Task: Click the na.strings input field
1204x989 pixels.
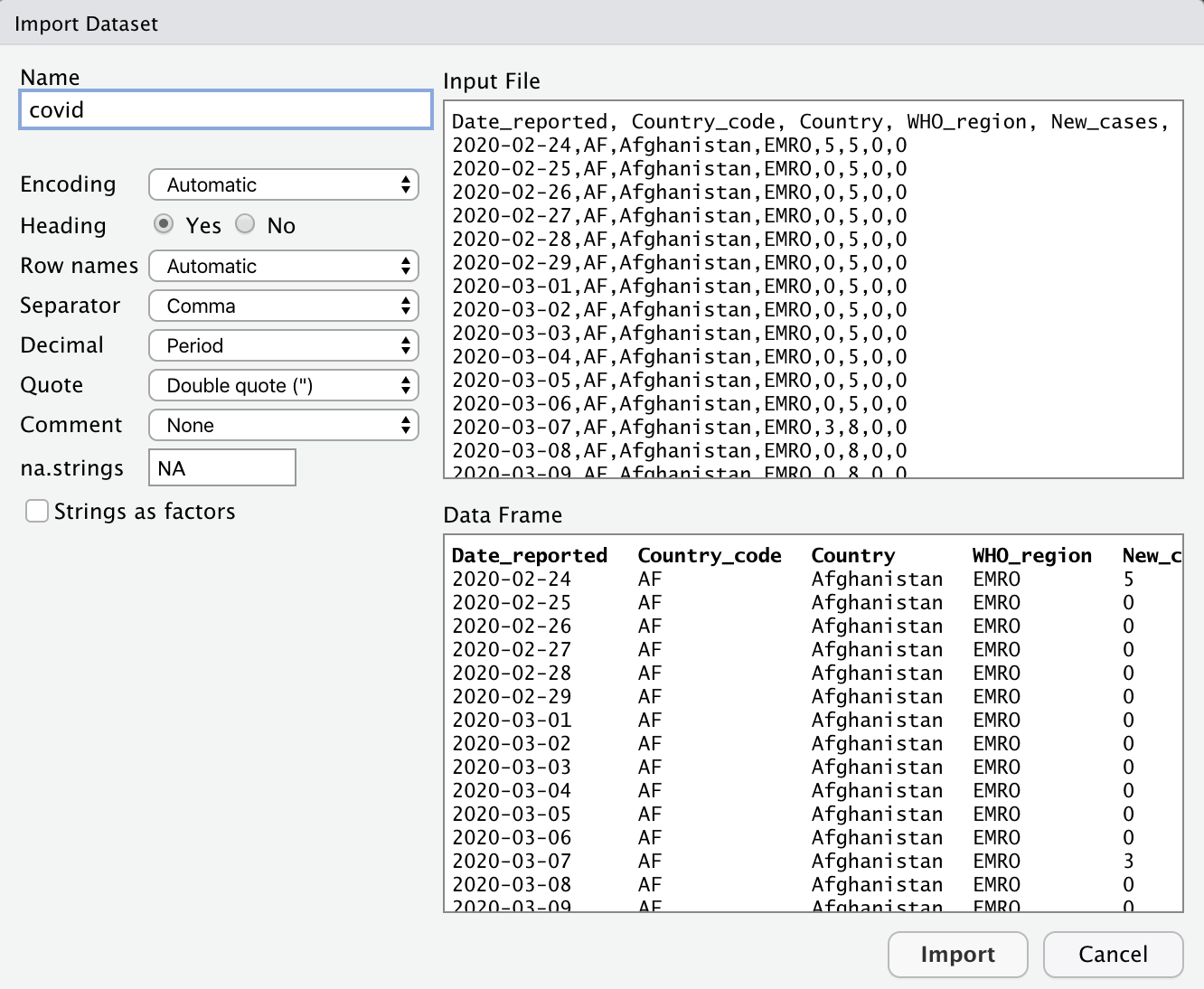Action: click(x=221, y=468)
